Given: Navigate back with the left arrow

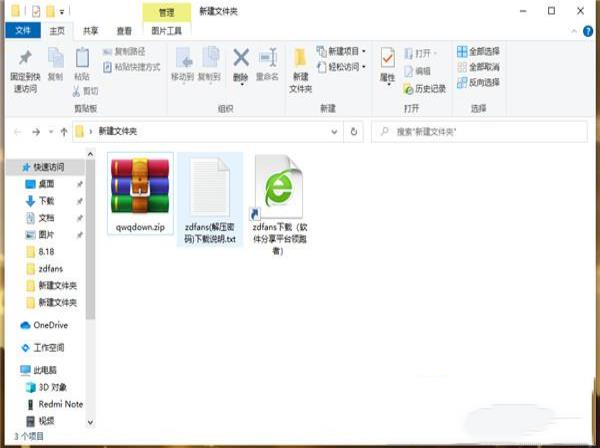Looking at the screenshot, I should coord(17,131).
